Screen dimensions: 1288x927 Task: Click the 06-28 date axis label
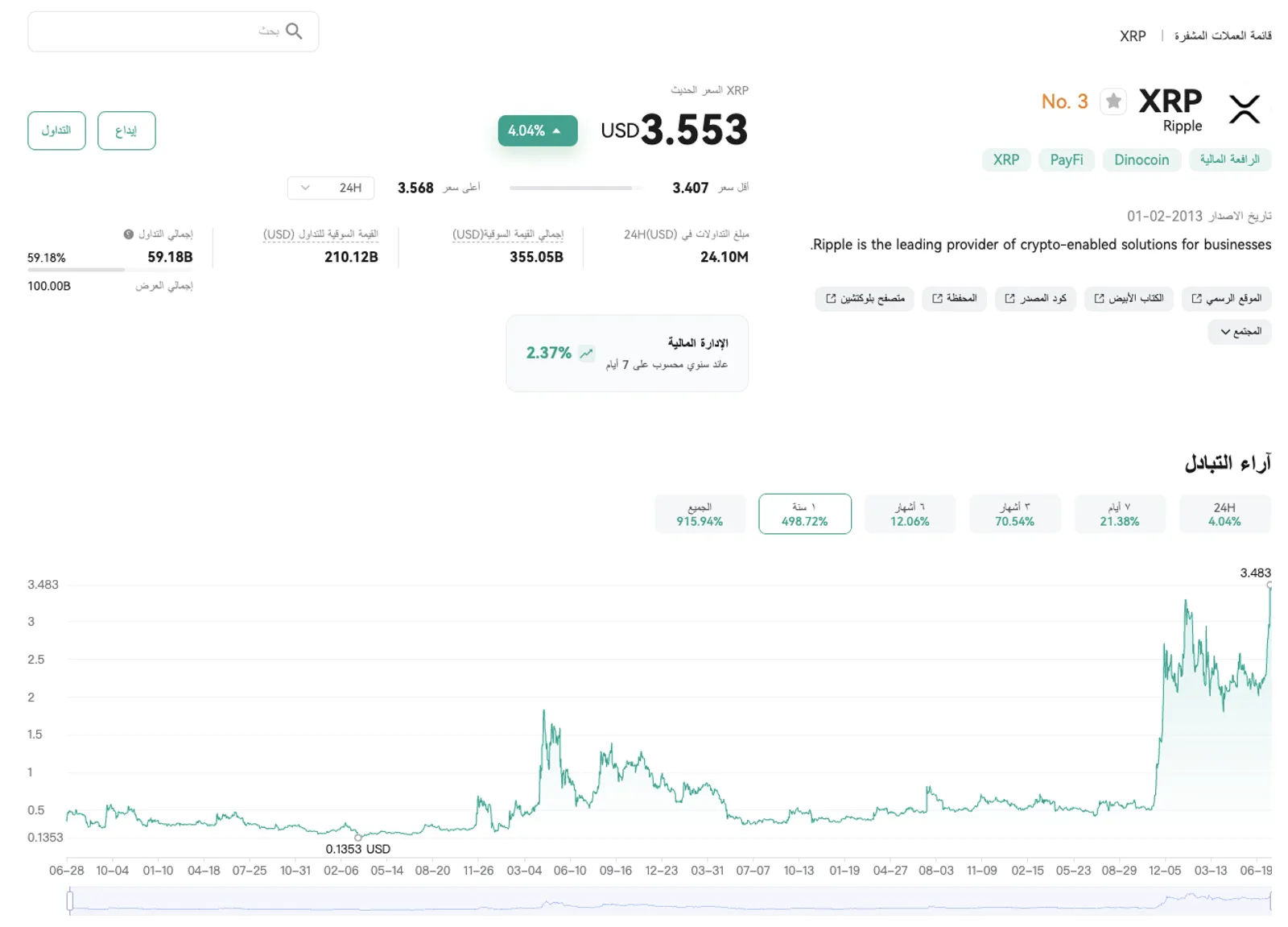pyautogui.click(x=66, y=871)
